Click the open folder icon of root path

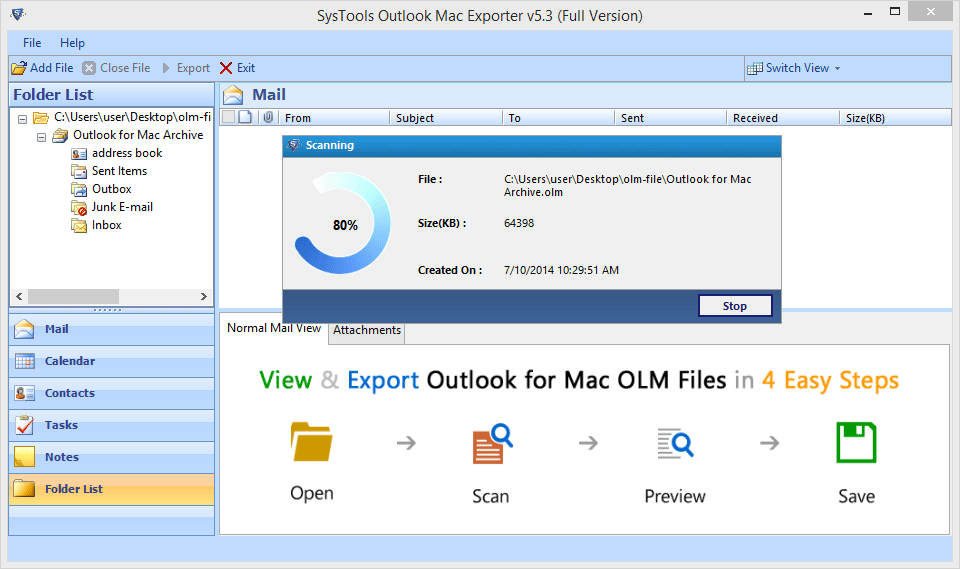click(41, 118)
